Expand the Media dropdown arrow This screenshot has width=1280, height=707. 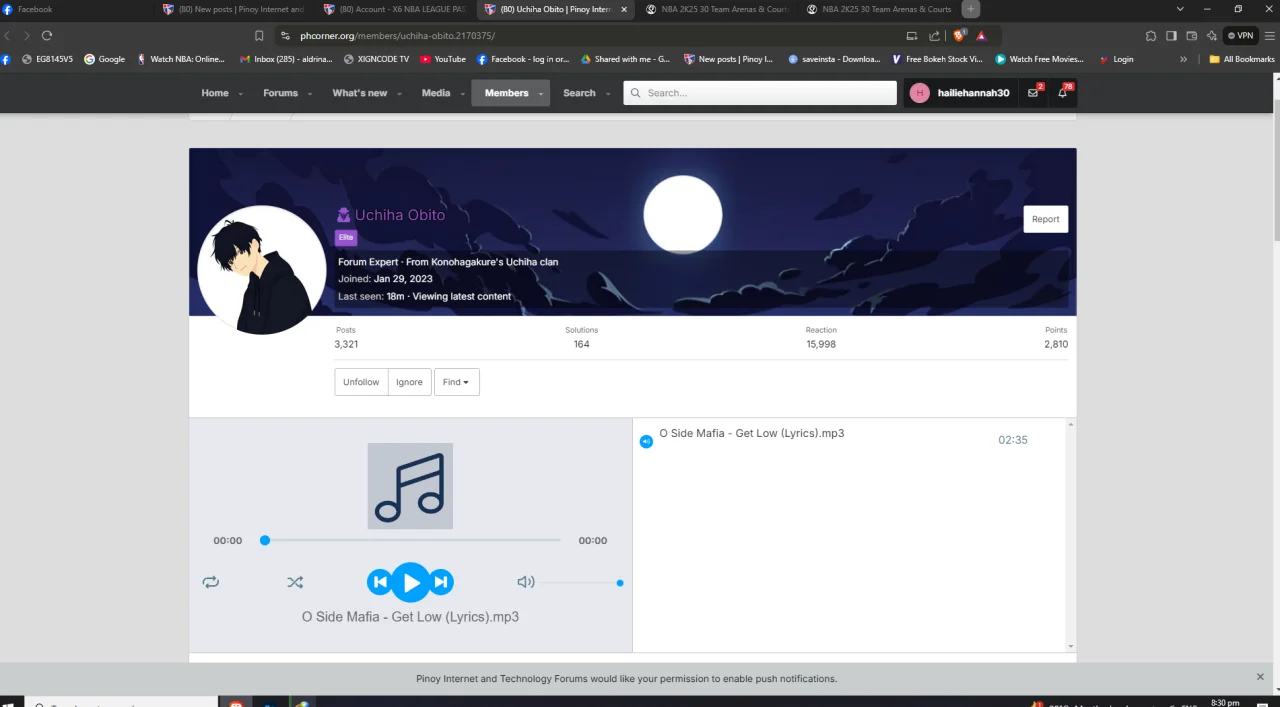click(x=462, y=94)
